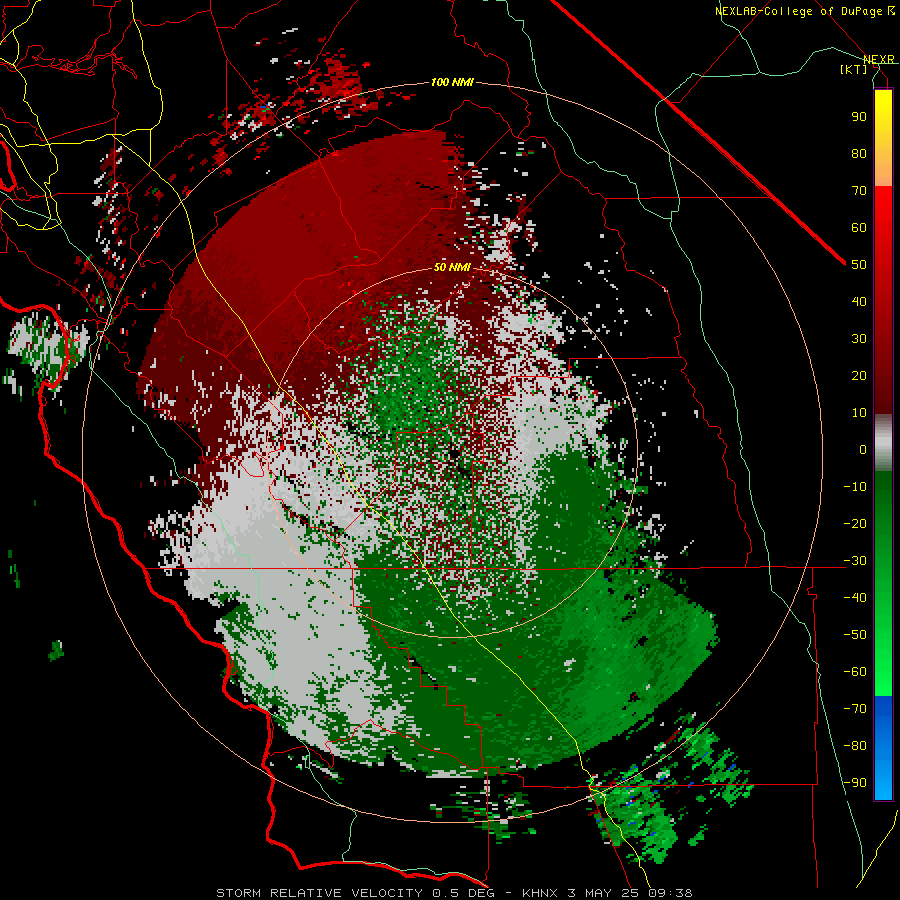The image size is (900, 900).
Task: Click the 50 NMI range ring label
Action: pos(452,267)
